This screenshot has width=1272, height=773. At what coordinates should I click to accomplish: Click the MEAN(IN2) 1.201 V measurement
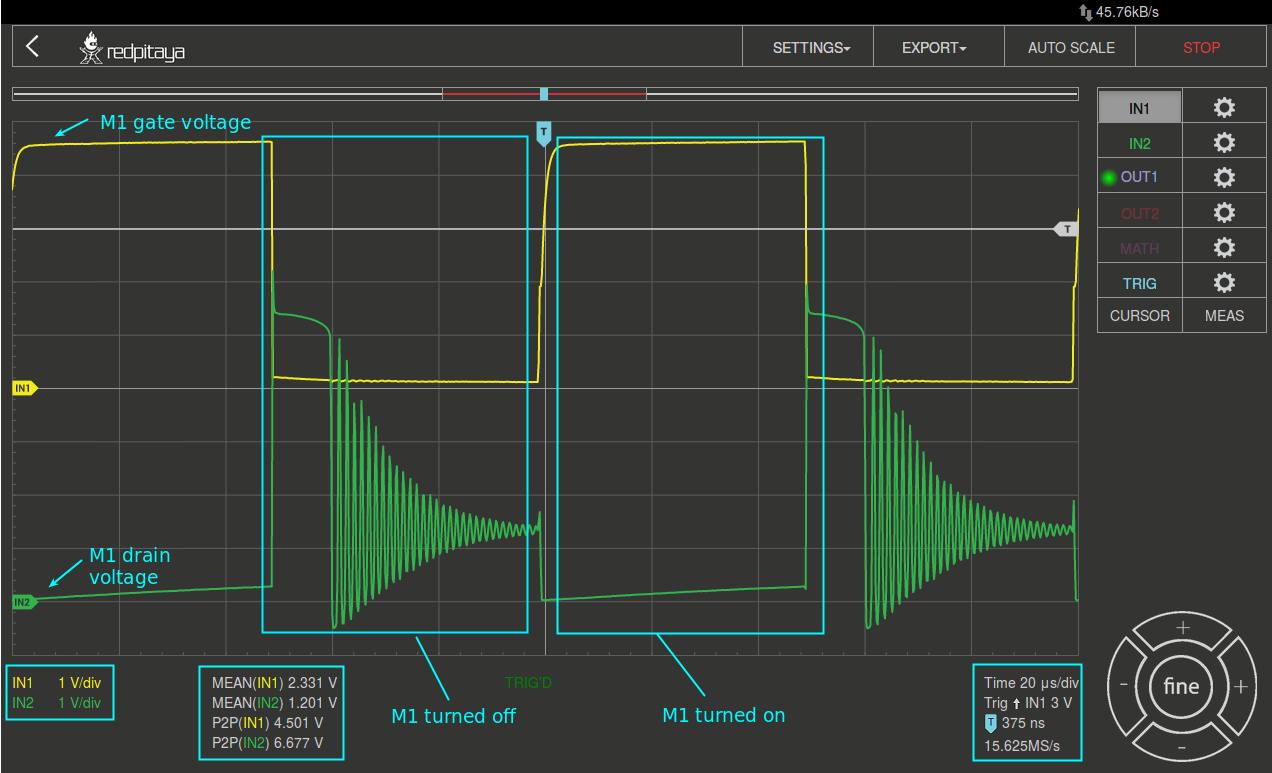tap(274, 702)
